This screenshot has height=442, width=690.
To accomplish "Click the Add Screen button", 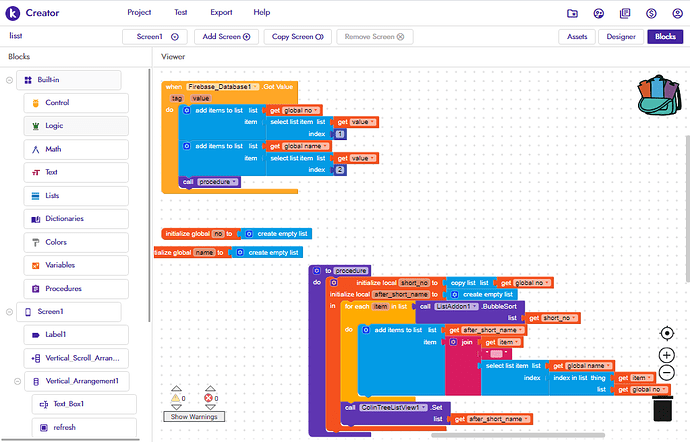I will tap(226, 36).
